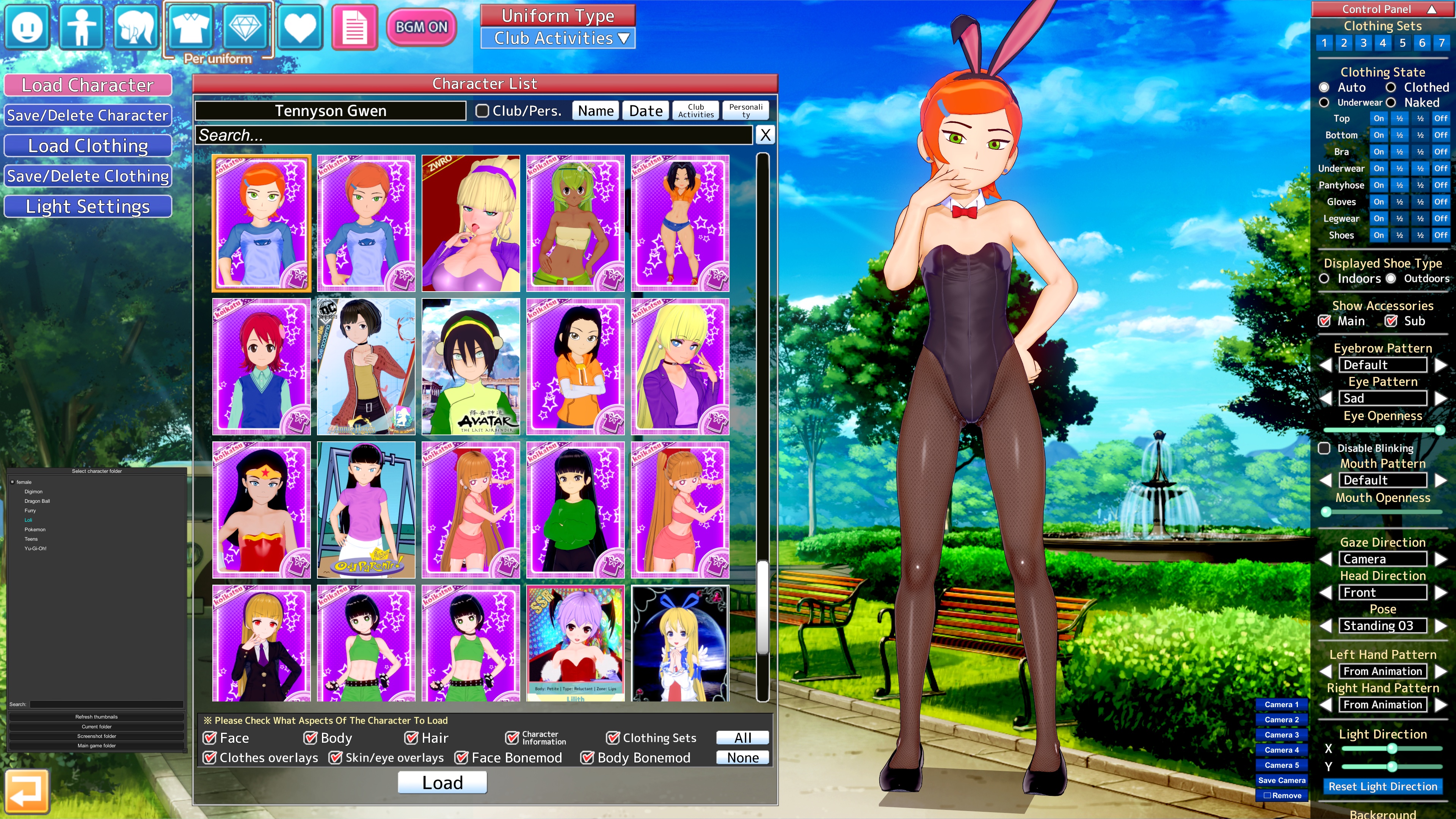The image size is (1456, 819).
Task: Open the heart Personality category icon
Action: (x=300, y=27)
